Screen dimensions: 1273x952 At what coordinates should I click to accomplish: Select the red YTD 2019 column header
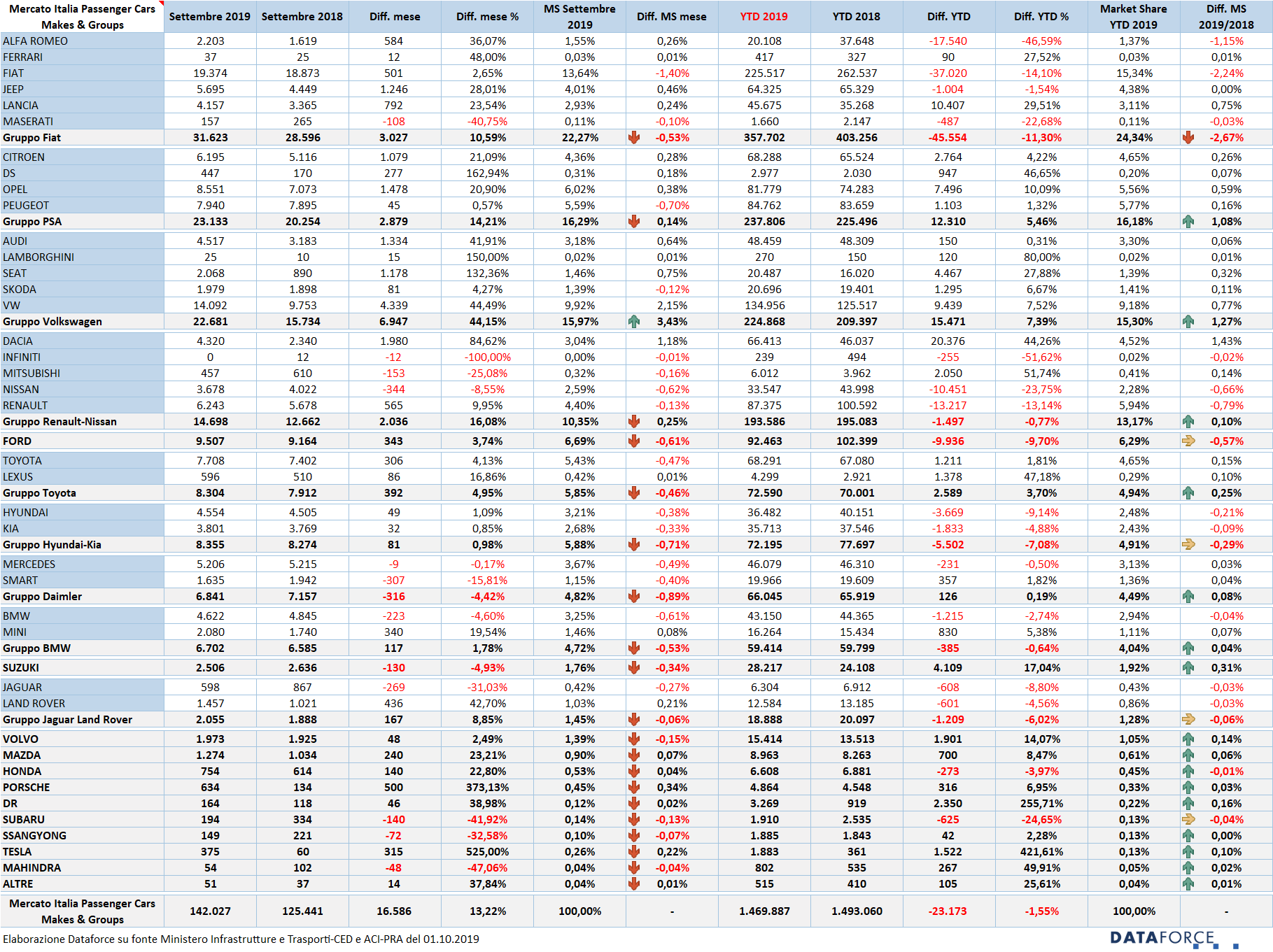pos(764,17)
